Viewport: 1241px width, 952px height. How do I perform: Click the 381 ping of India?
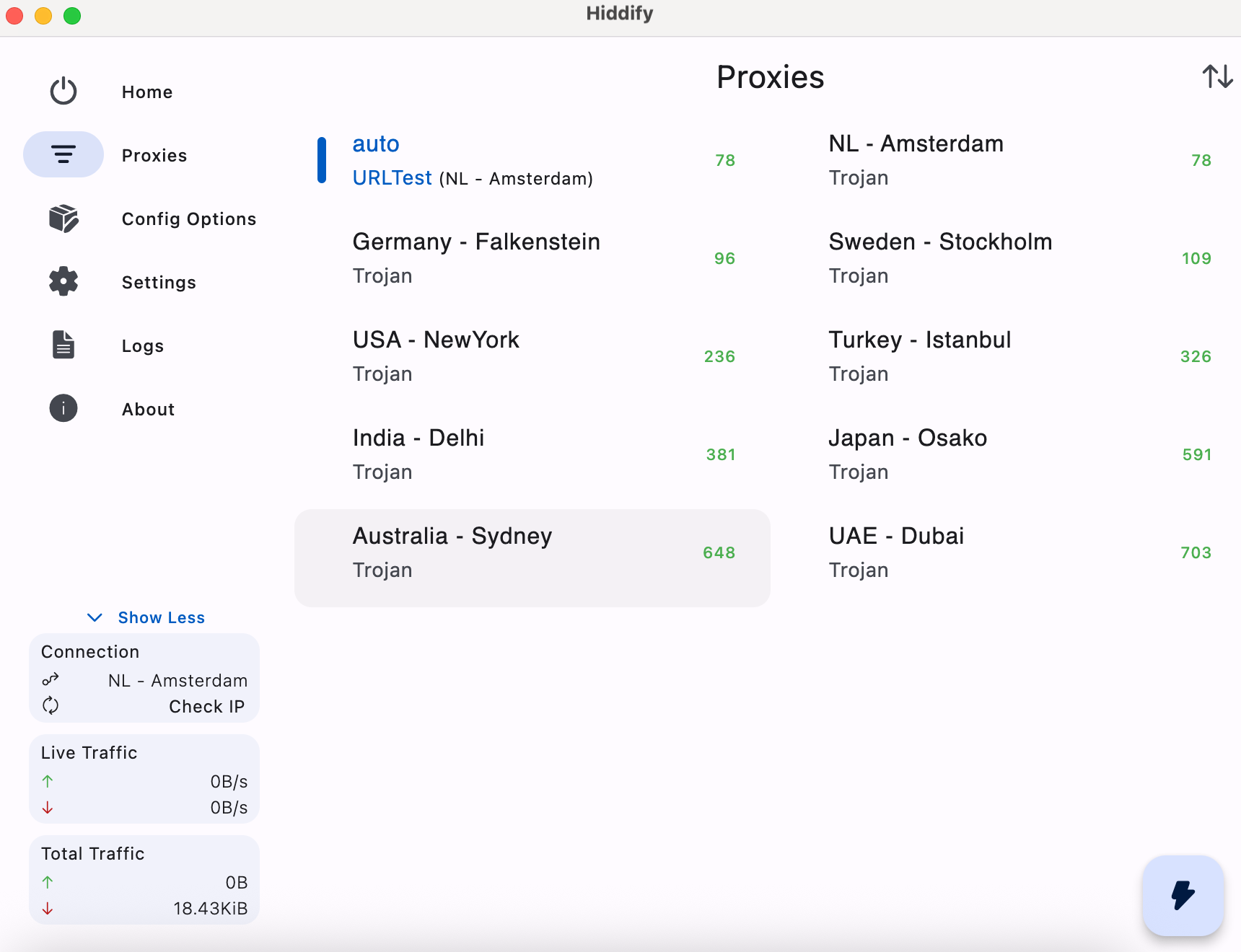(x=721, y=454)
